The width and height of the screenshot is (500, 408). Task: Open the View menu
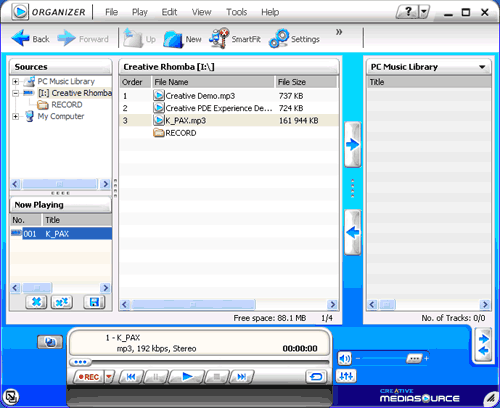[x=201, y=12]
